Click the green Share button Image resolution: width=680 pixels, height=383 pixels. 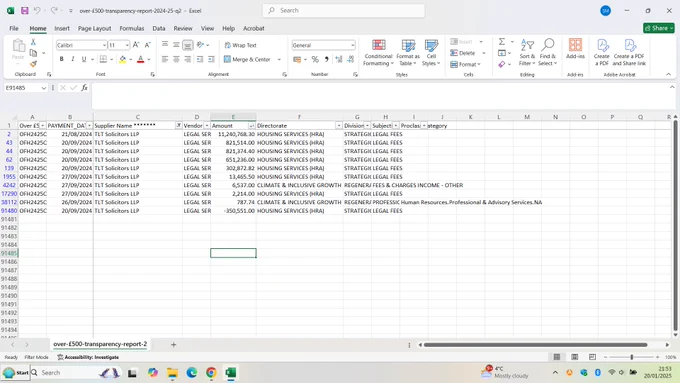tap(658, 28)
